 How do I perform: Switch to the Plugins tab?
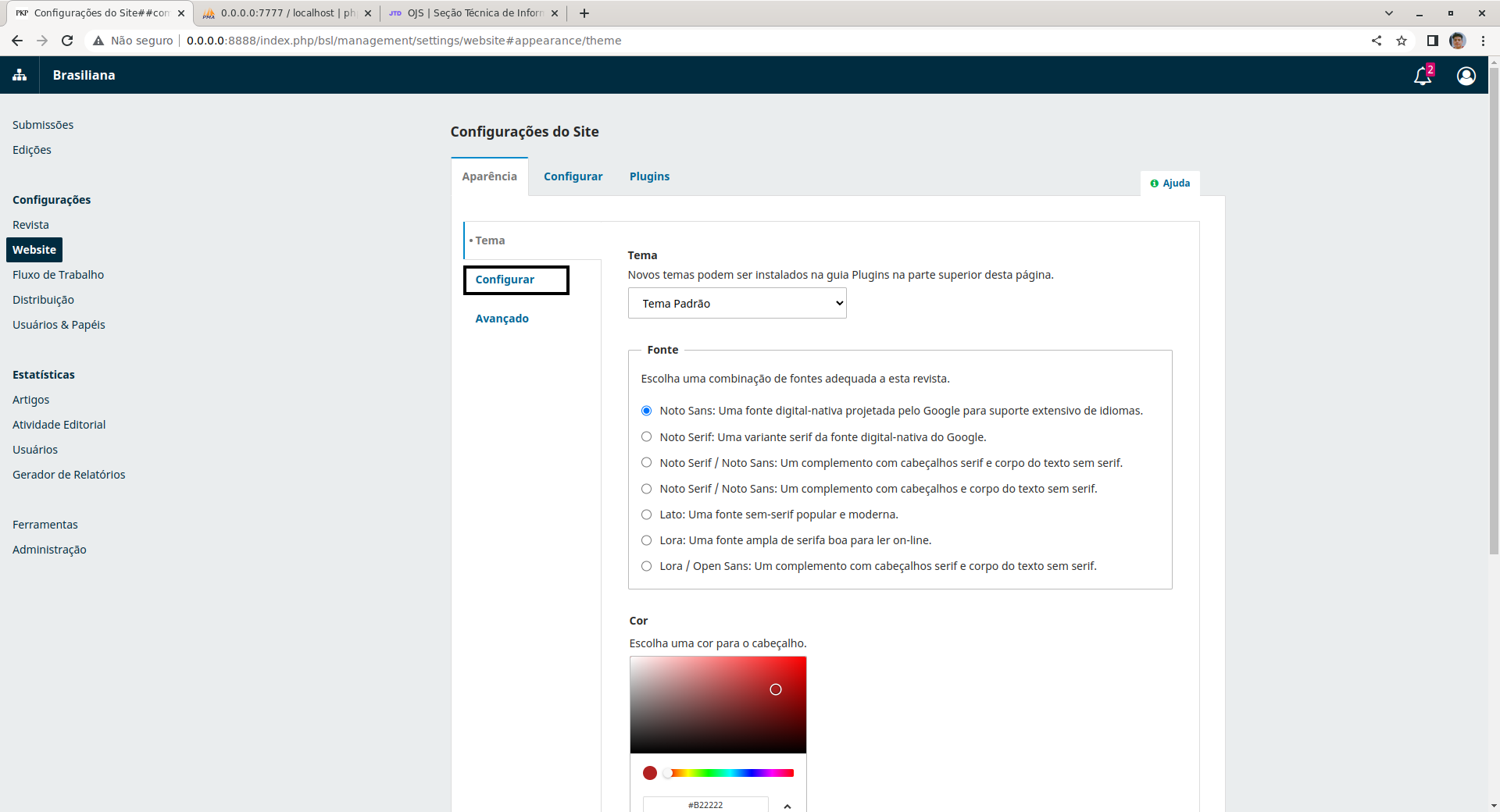(649, 176)
